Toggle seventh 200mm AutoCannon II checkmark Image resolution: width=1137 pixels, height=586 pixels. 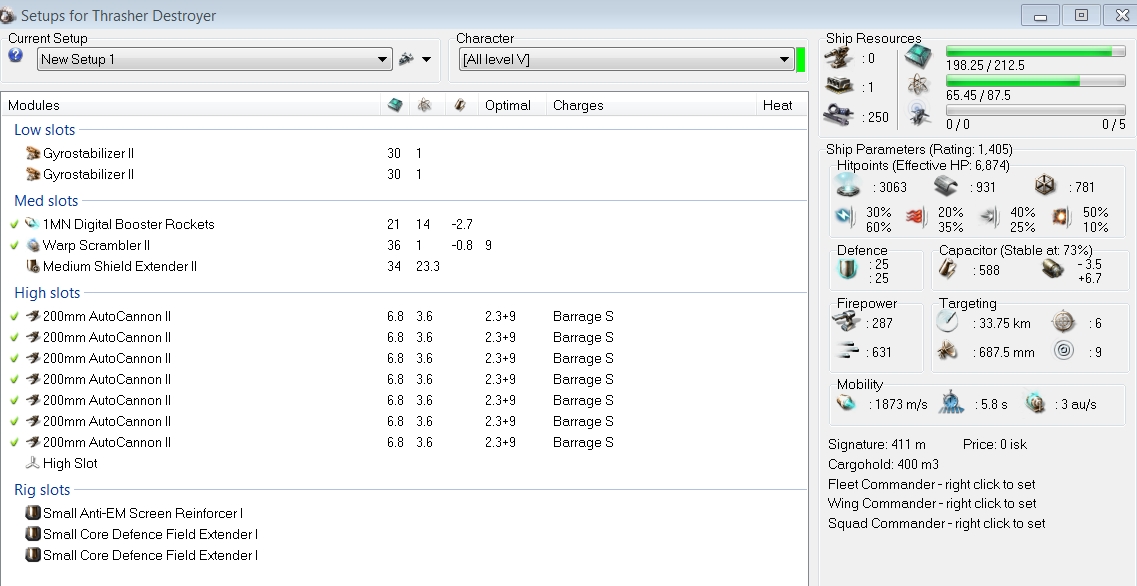14,442
